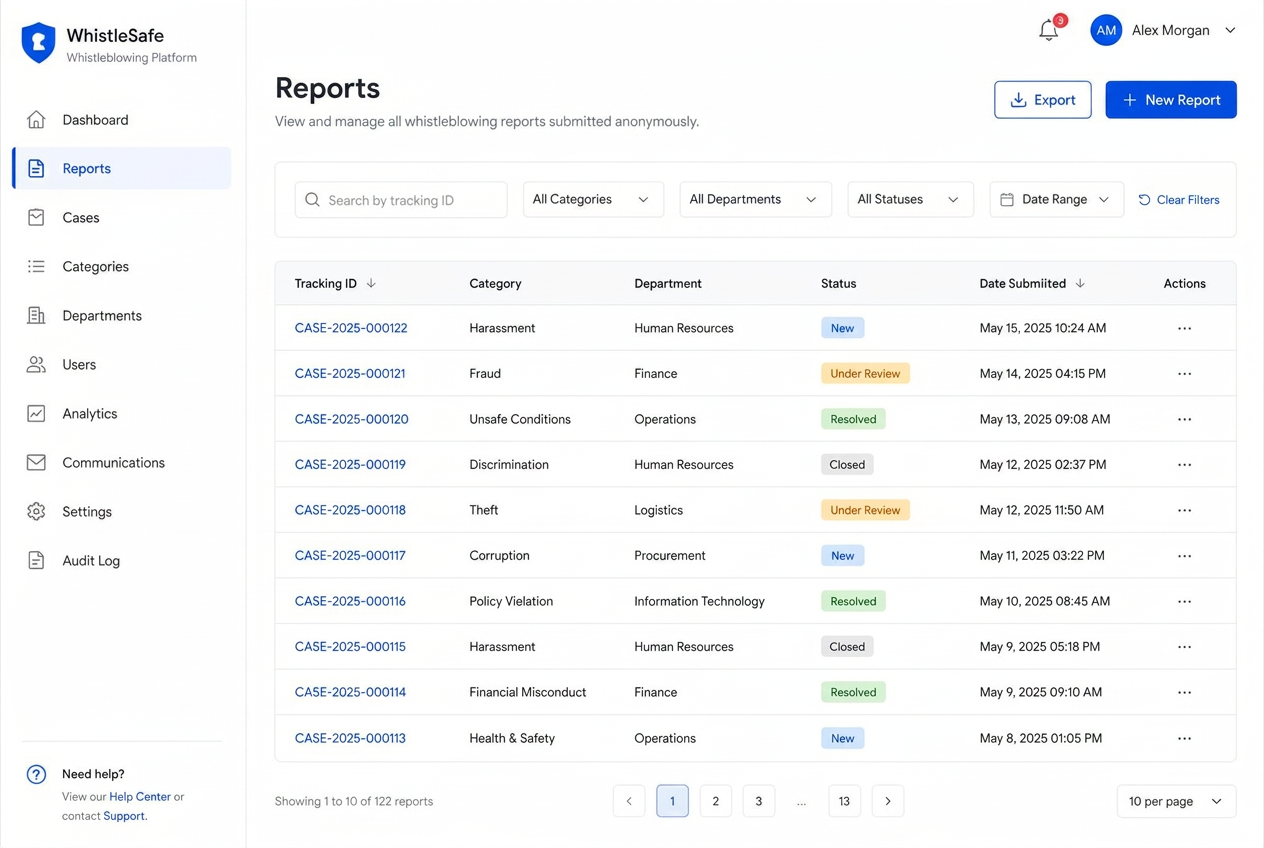Open actions menu for CASE-2025-000115

[1184, 647]
